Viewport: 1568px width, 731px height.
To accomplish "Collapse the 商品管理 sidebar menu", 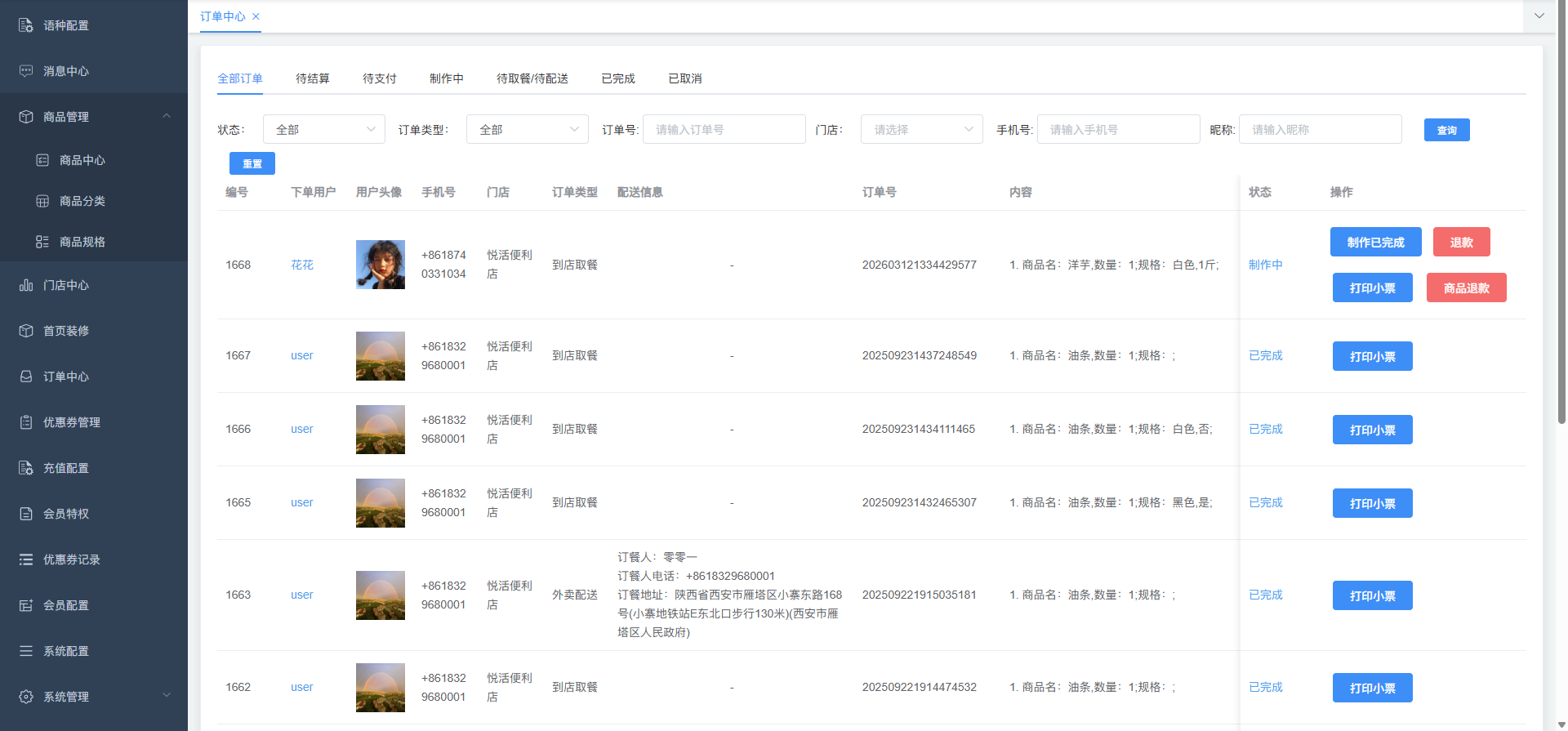I will pos(167,116).
